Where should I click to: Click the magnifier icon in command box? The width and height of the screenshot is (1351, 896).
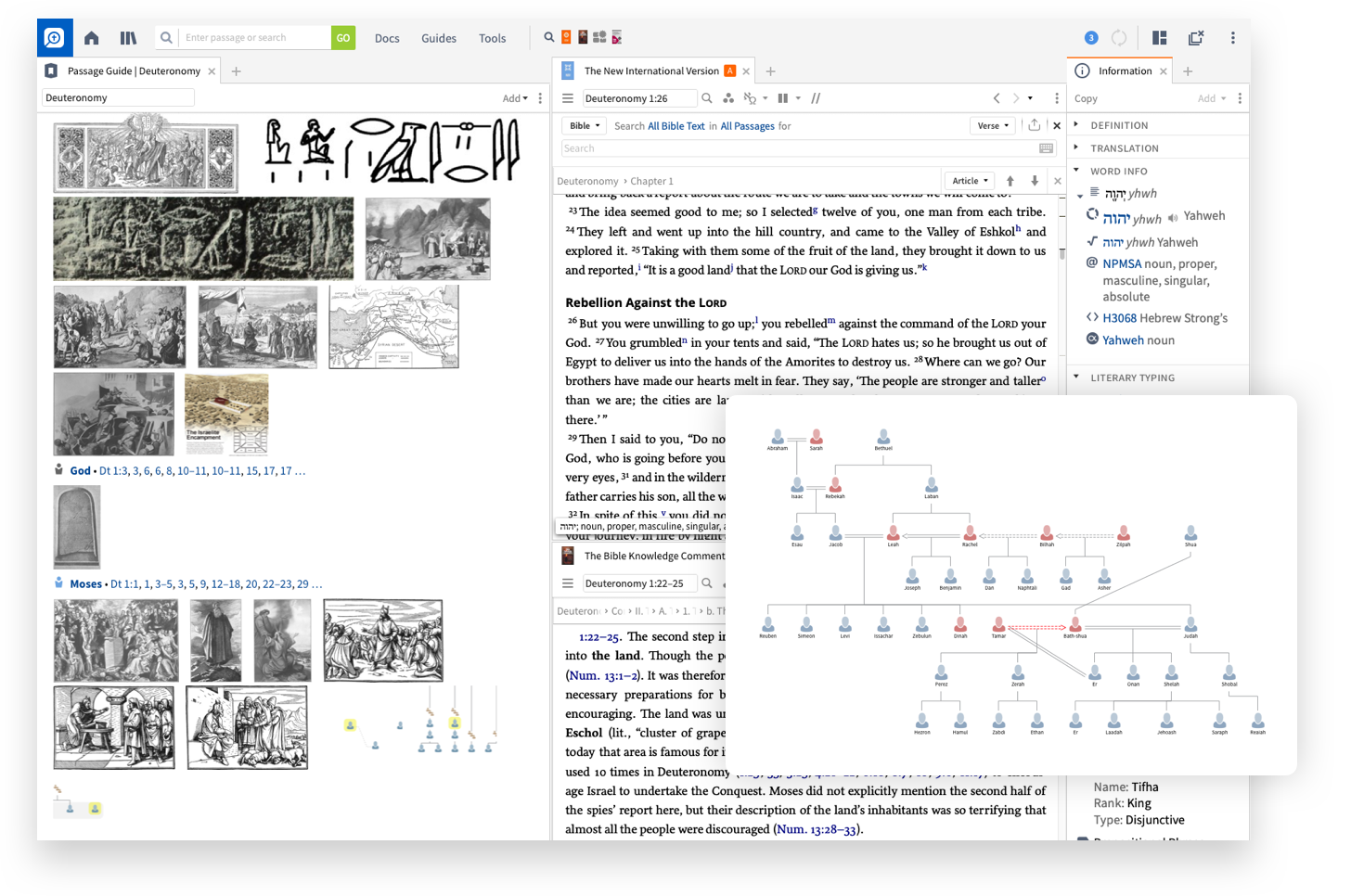pos(166,38)
